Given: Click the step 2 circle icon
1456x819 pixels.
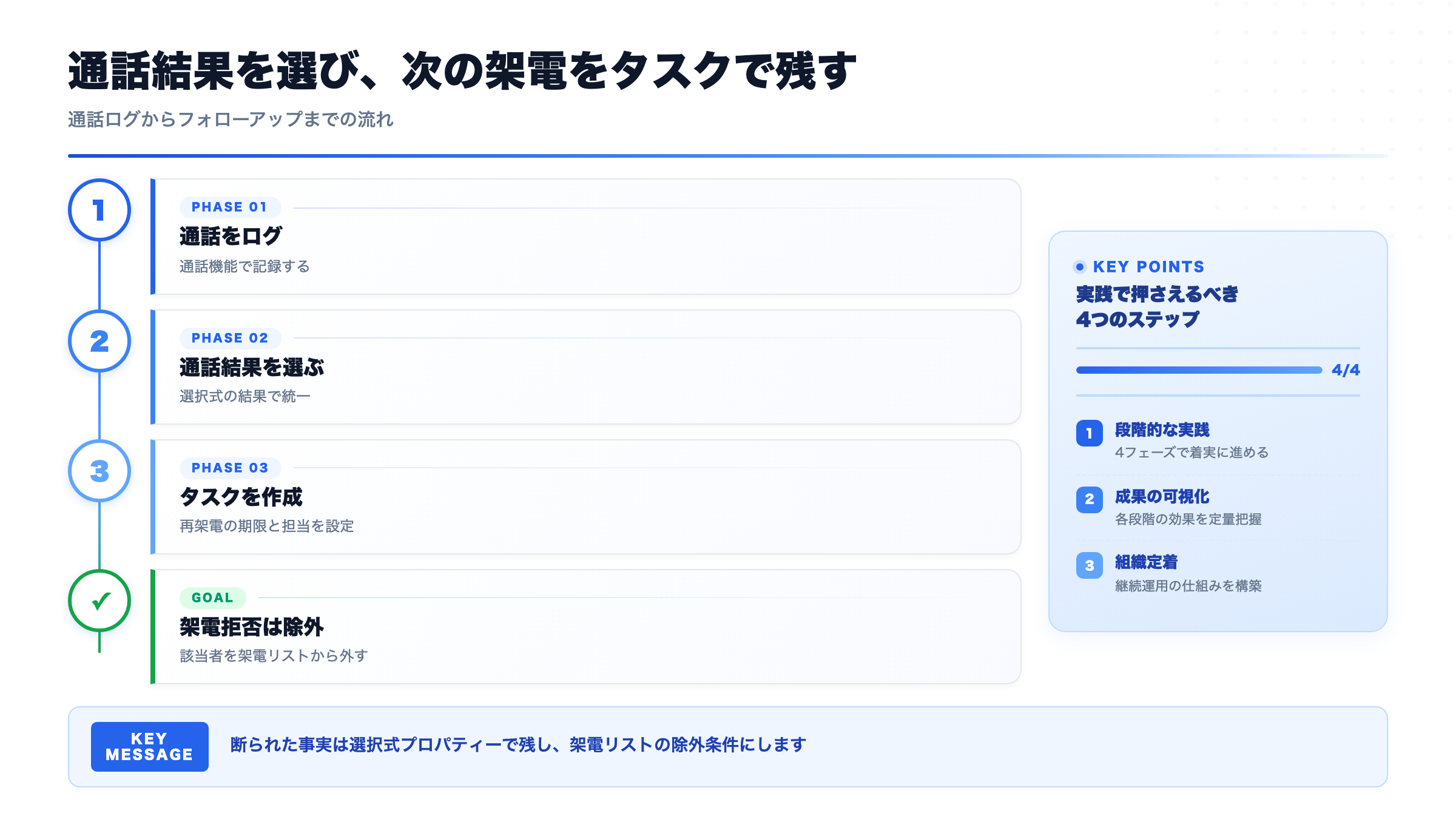Looking at the screenshot, I should tap(99, 341).
